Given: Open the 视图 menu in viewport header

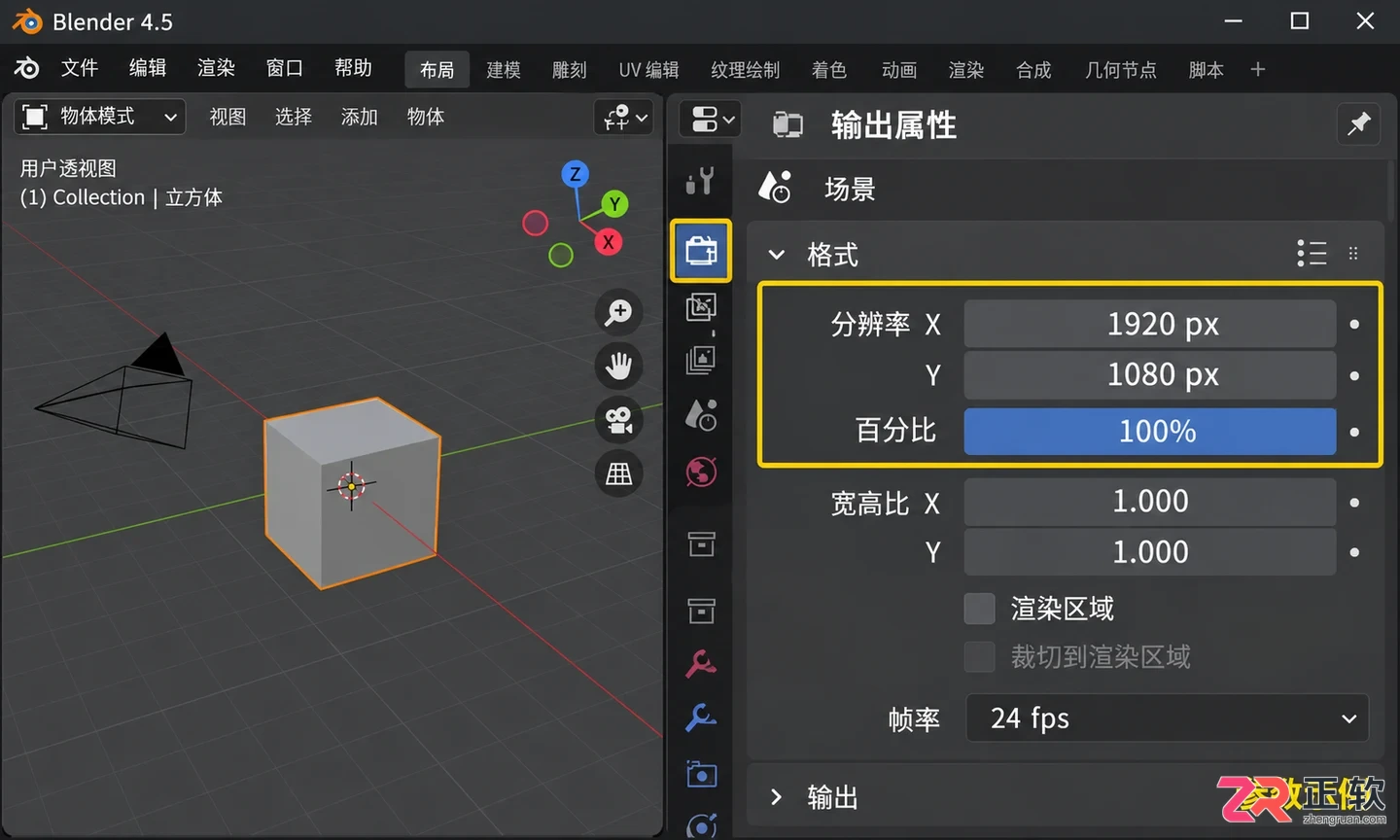Looking at the screenshot, I should pos(227,117).
